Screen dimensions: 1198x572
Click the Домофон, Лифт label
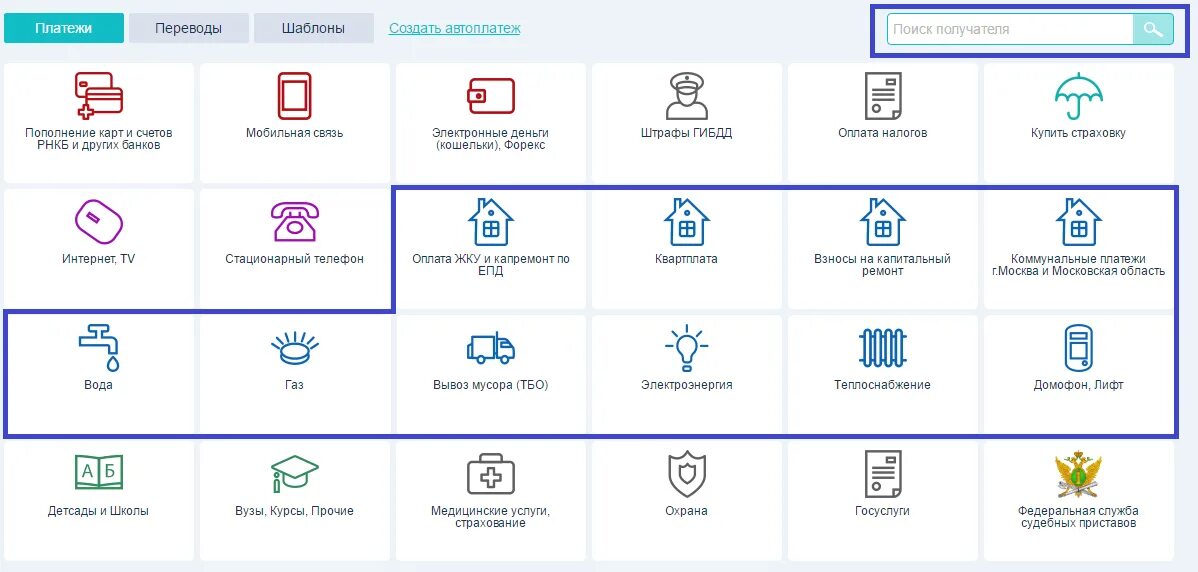click(x=1078, y=385)
